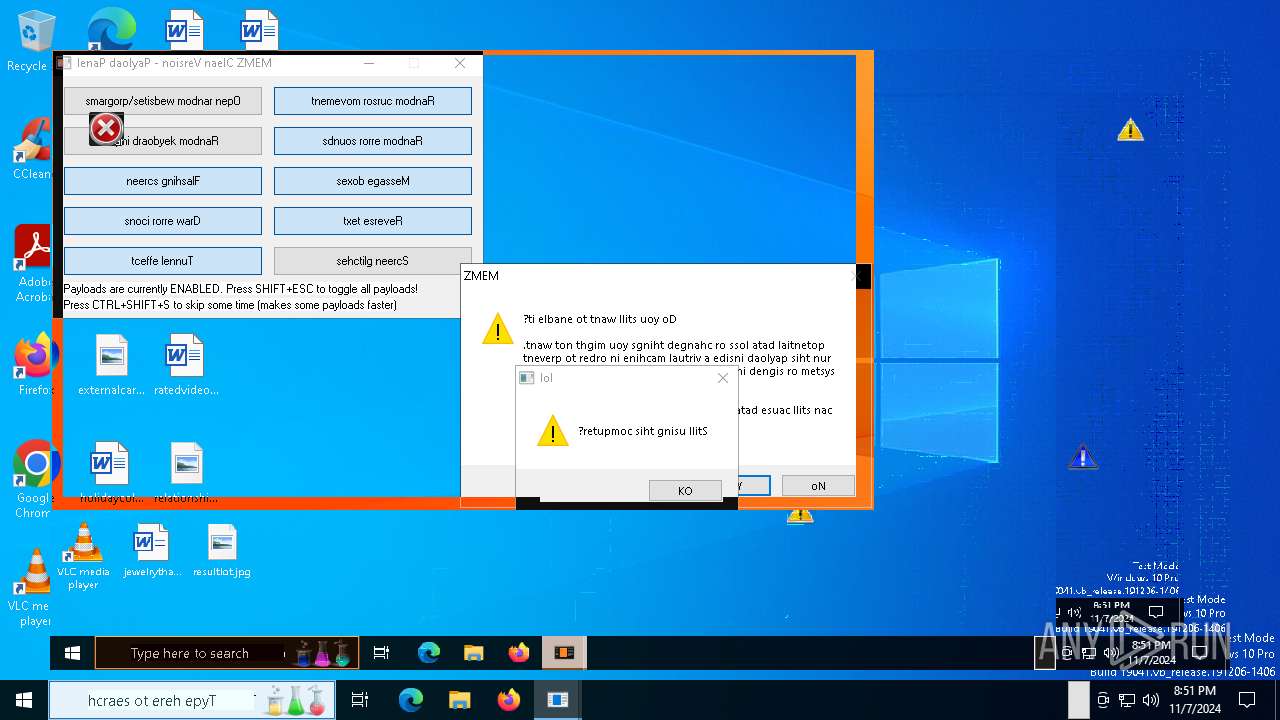Select the resultlot.jpg file icon

pyautogui.click(x=222, y=551)
